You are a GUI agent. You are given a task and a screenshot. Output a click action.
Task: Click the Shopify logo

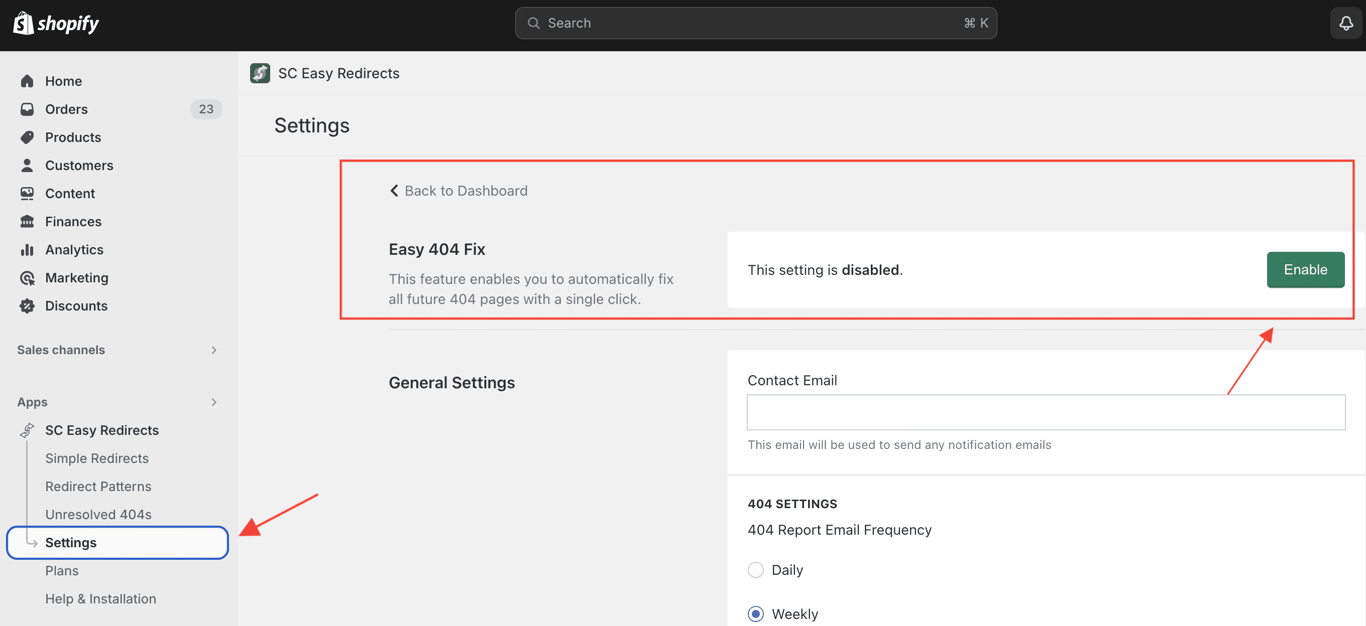(x=55, y=22)
